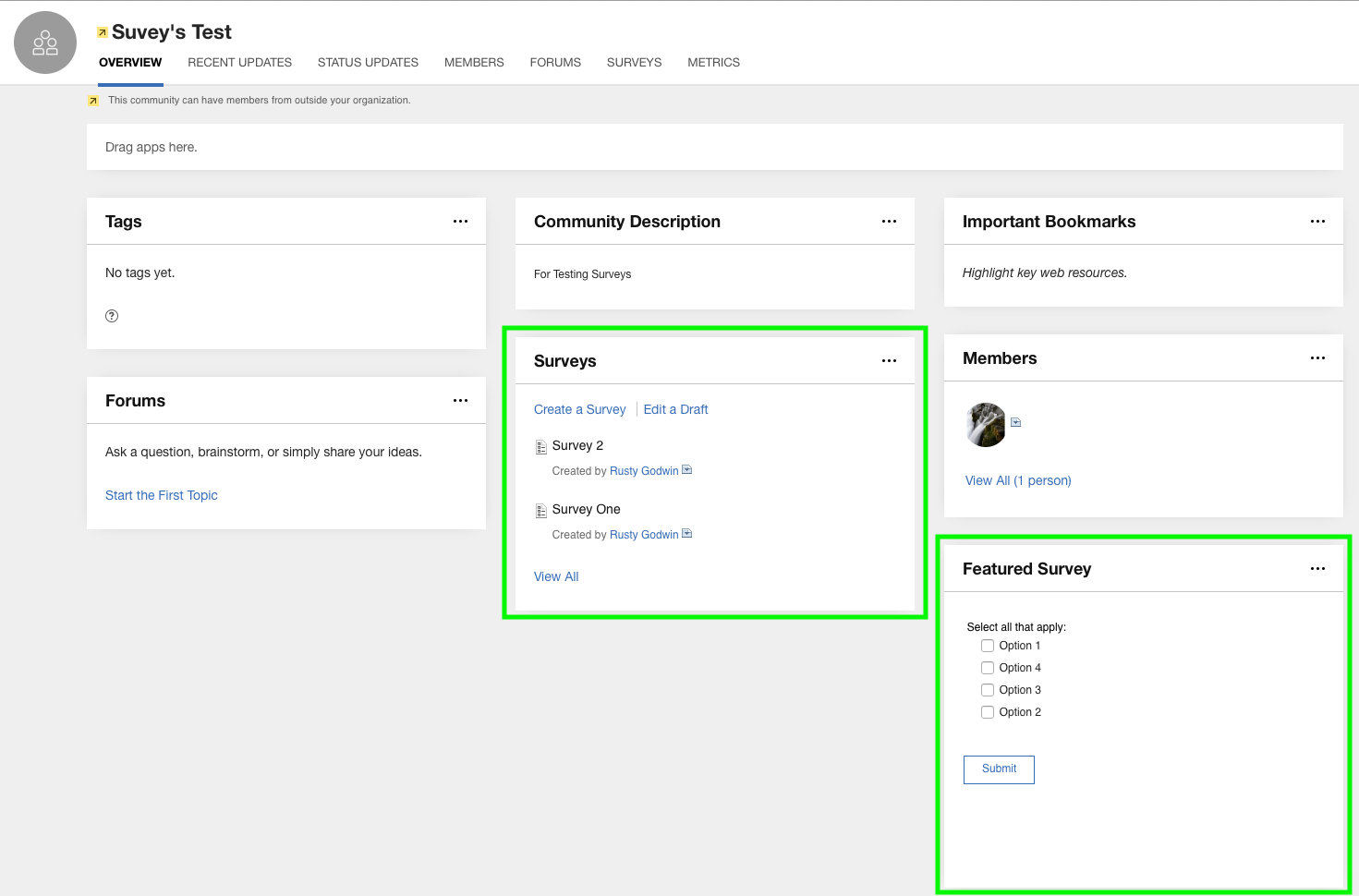The image size is (1359, 896).
Task: Click the Survey 2 list icon
Action: tap(541, 447)
